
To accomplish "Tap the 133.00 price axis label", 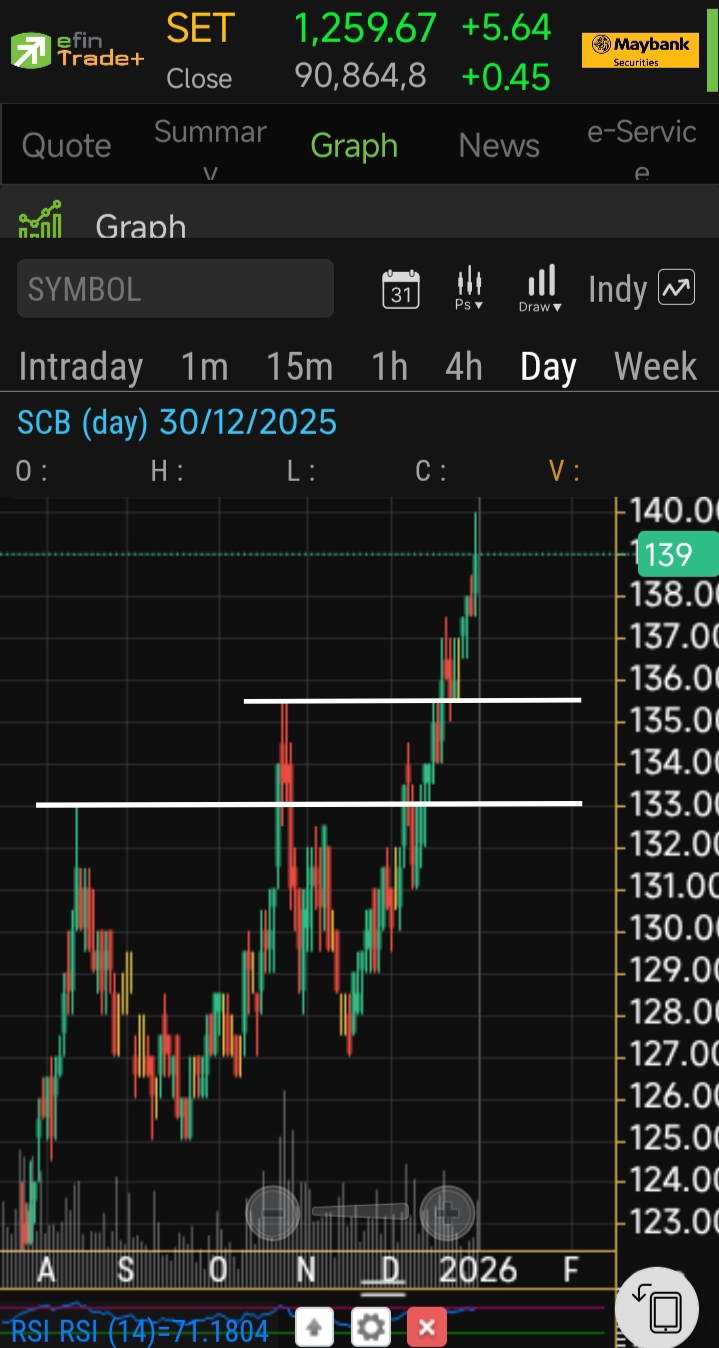I will pyautogui.click(x=674, y=803).
